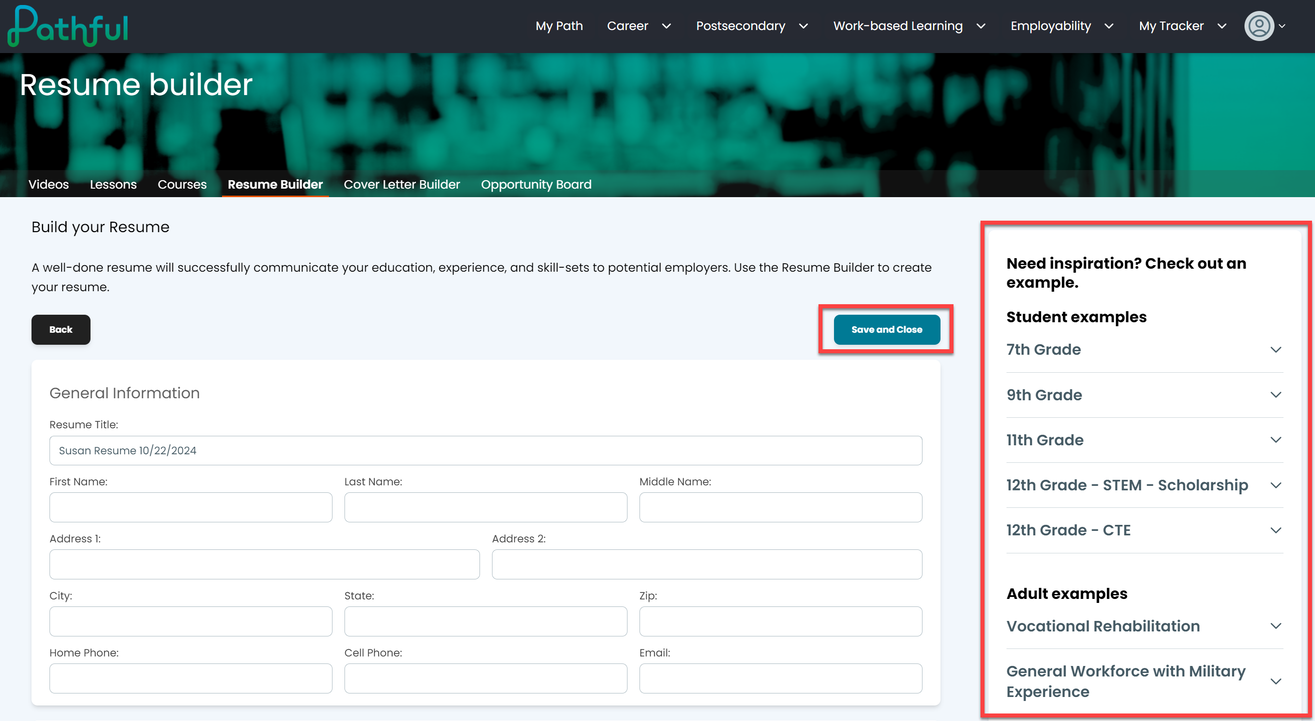Image resolution: width=1315 pixels, height=721 pixels.
Task: Expand the 7th Grade example
Action: click(1145, 350)
